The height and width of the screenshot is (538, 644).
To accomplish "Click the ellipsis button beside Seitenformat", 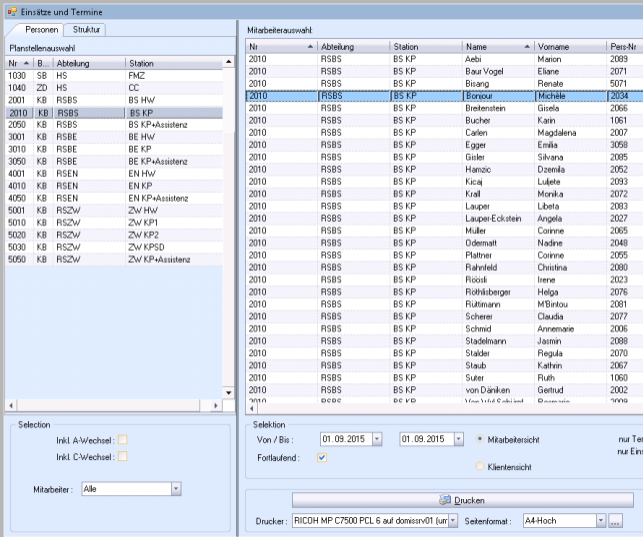I will (x=616, y=521).
